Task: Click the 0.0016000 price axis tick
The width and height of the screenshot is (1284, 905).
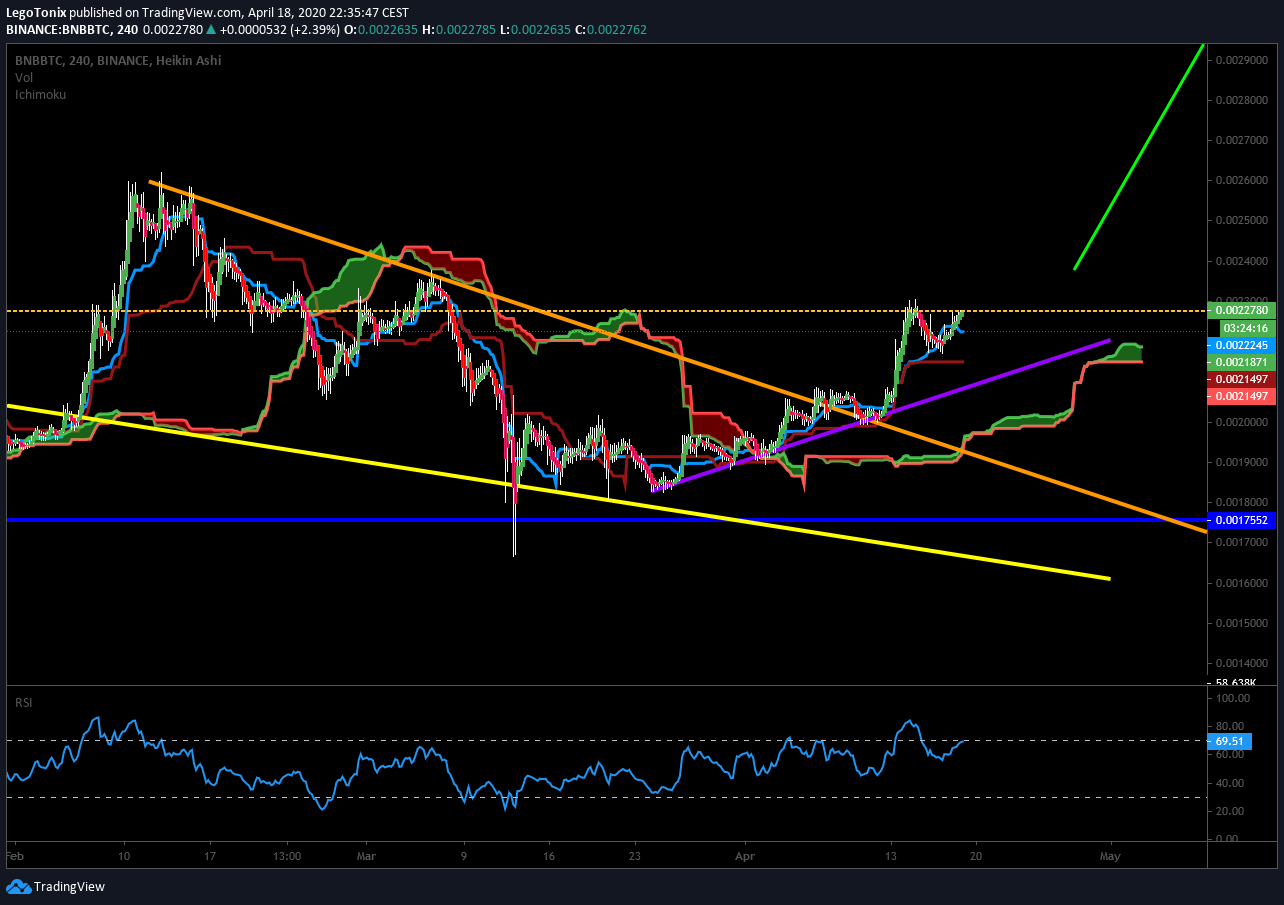Action: click(x=1242, y=583)
